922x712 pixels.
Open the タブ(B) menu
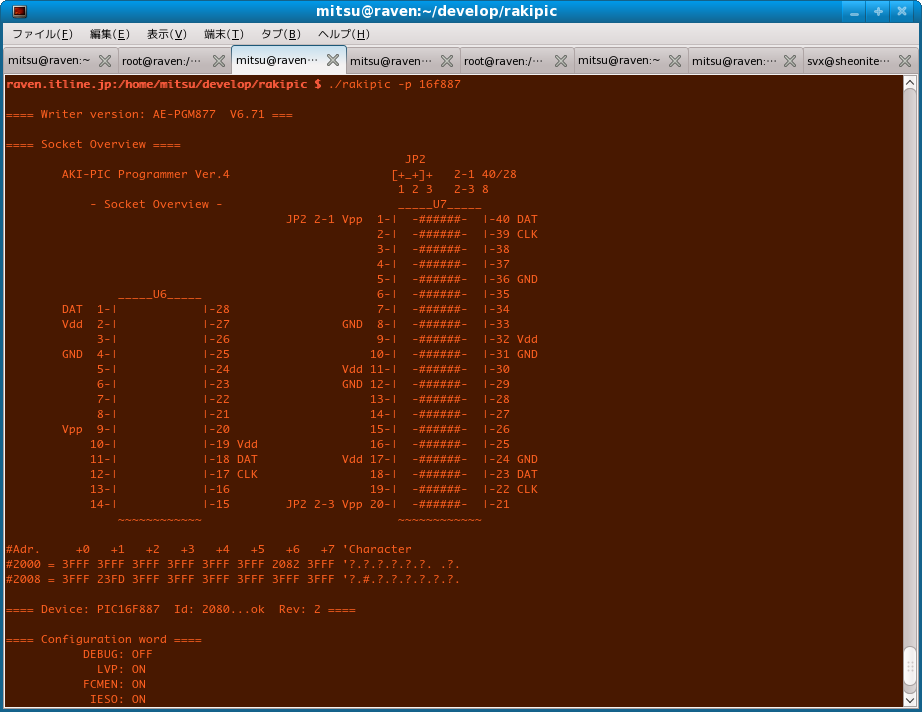(x=280, y=34)
